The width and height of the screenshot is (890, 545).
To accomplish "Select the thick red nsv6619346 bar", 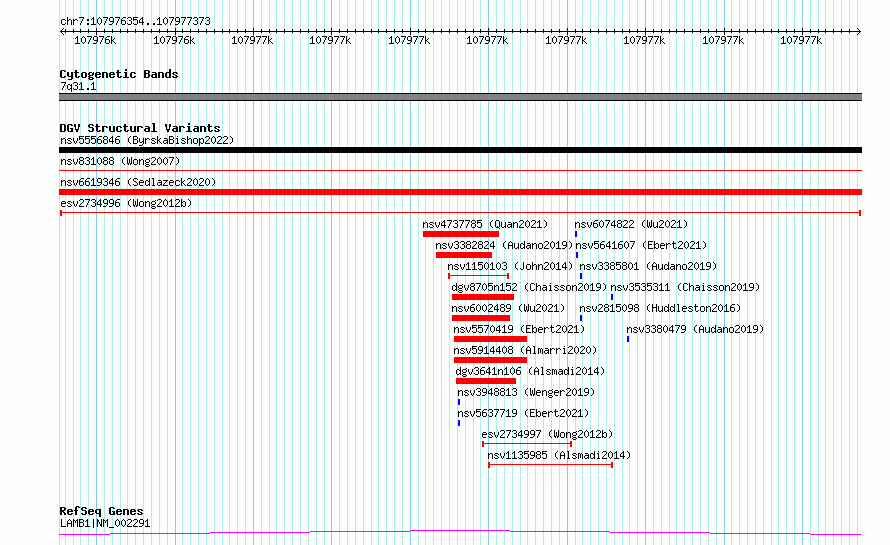I will tap(460, 192).
